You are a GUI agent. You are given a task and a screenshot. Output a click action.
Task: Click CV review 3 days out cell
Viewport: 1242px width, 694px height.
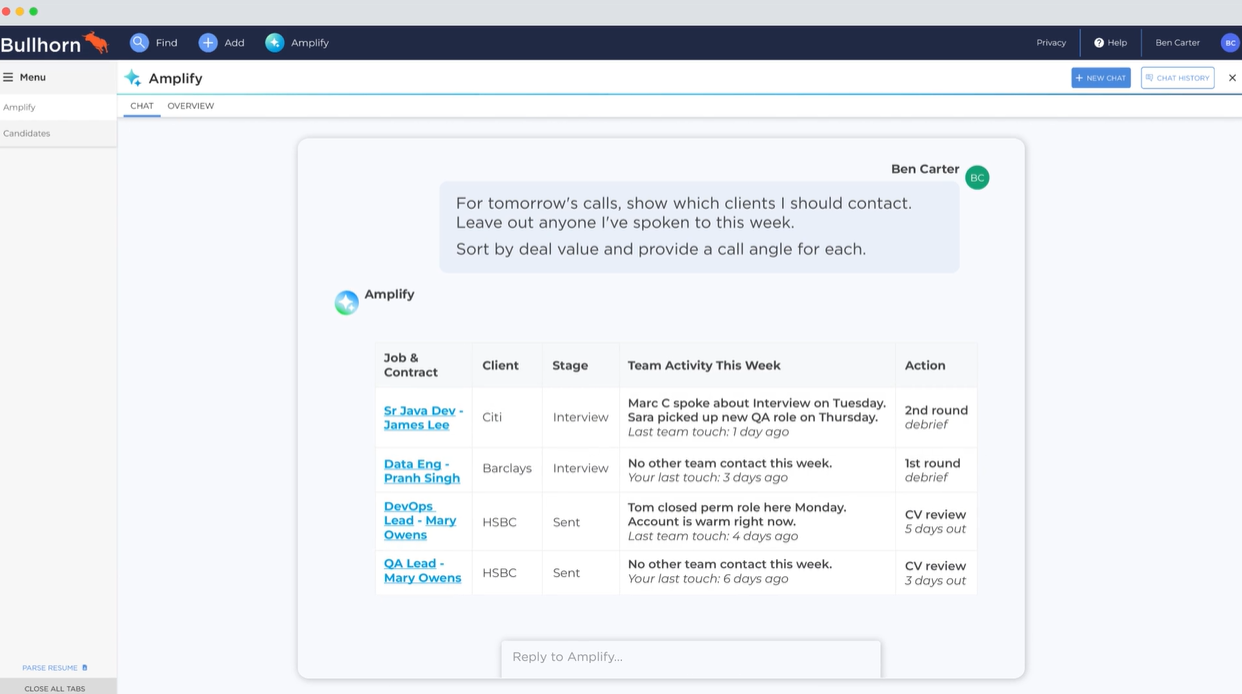click(935, 573)
